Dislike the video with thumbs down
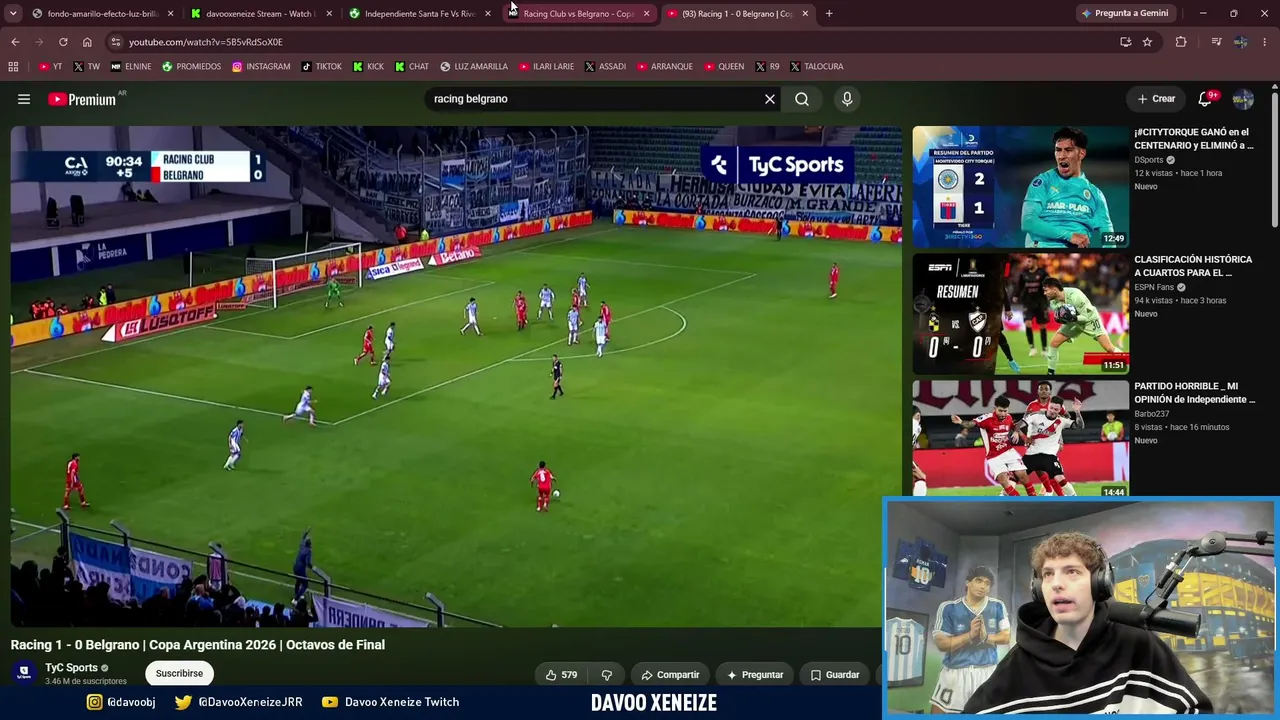The width and height of the screenshot is (1280, 720). tap(606, 675)
